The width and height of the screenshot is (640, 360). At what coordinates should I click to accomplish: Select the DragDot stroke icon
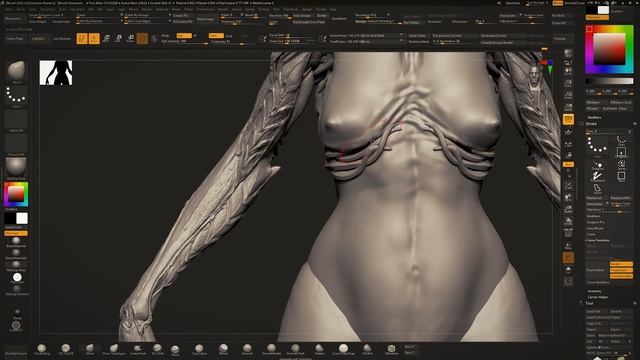pyautogui.click(x=598, y=165)
